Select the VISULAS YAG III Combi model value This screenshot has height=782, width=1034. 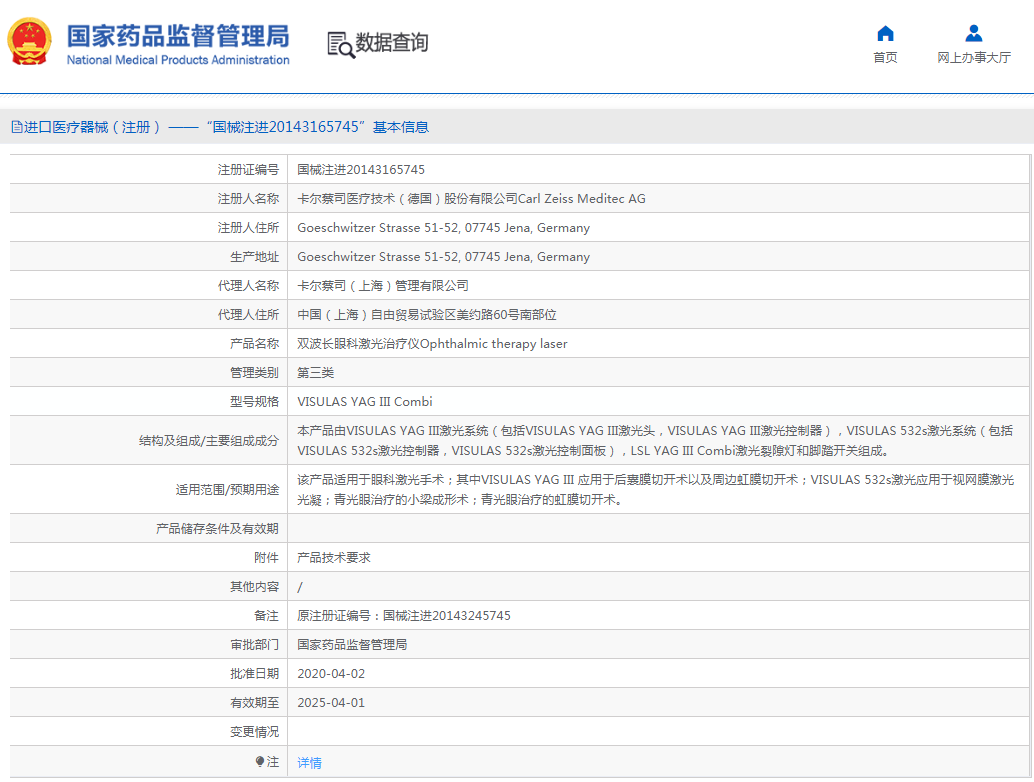click(365, 402)
